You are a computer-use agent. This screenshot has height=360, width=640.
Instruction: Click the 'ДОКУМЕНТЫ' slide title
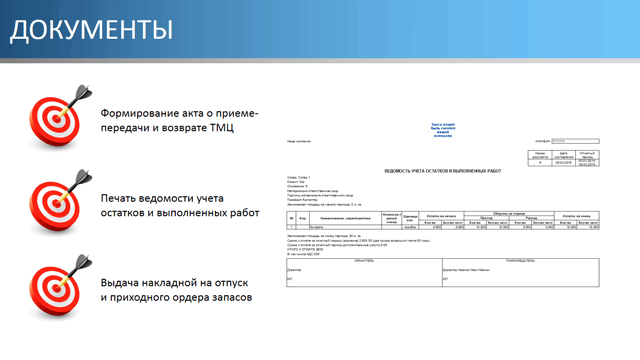click(91, 30)
